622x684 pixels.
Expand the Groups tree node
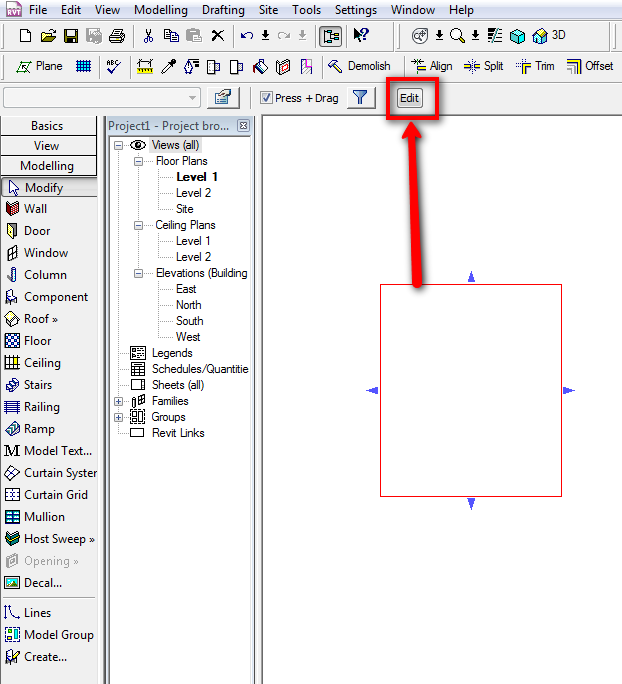120,417
